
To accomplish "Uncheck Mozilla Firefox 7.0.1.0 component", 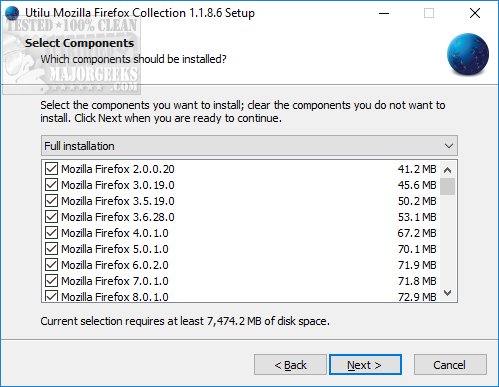I will (x=51, y=281).
